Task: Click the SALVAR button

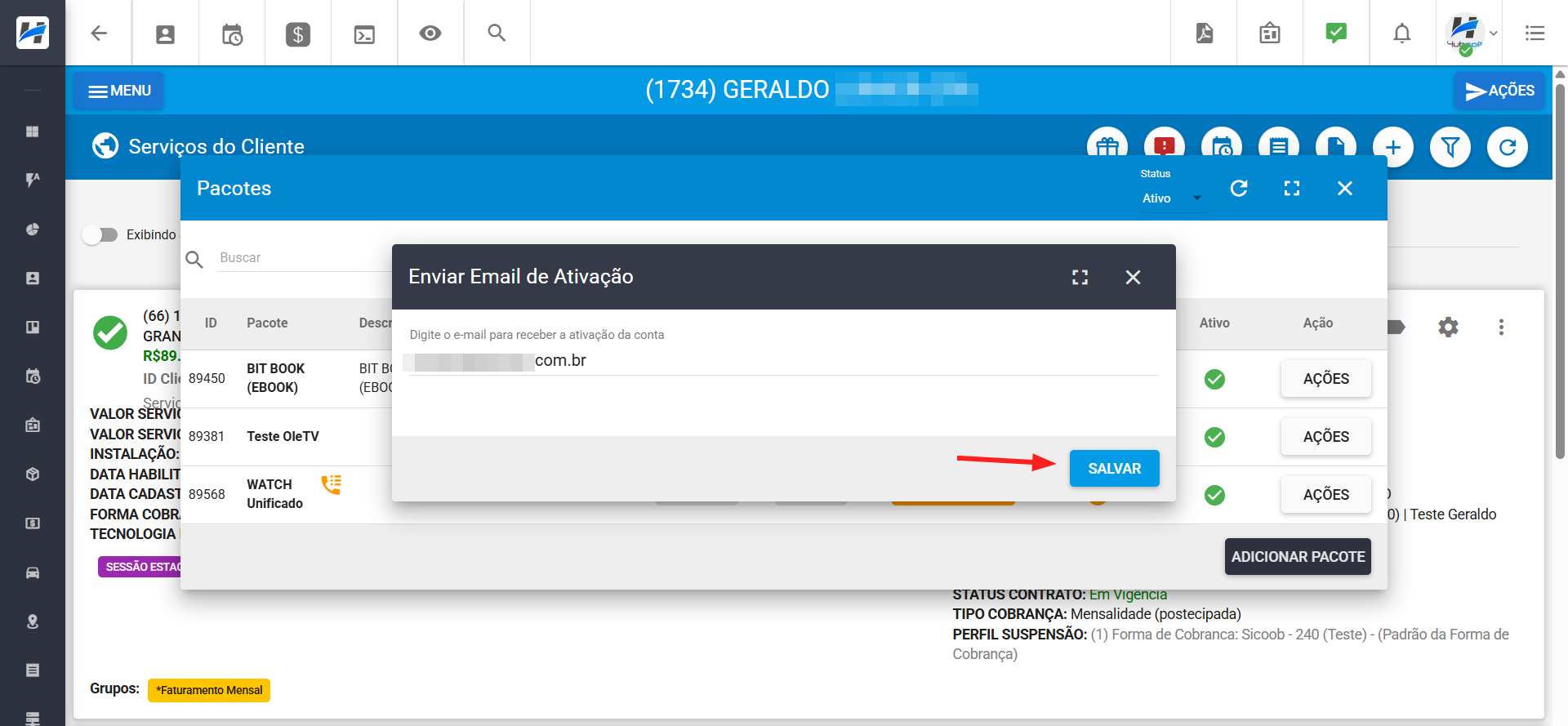Action: [1114, 469]
